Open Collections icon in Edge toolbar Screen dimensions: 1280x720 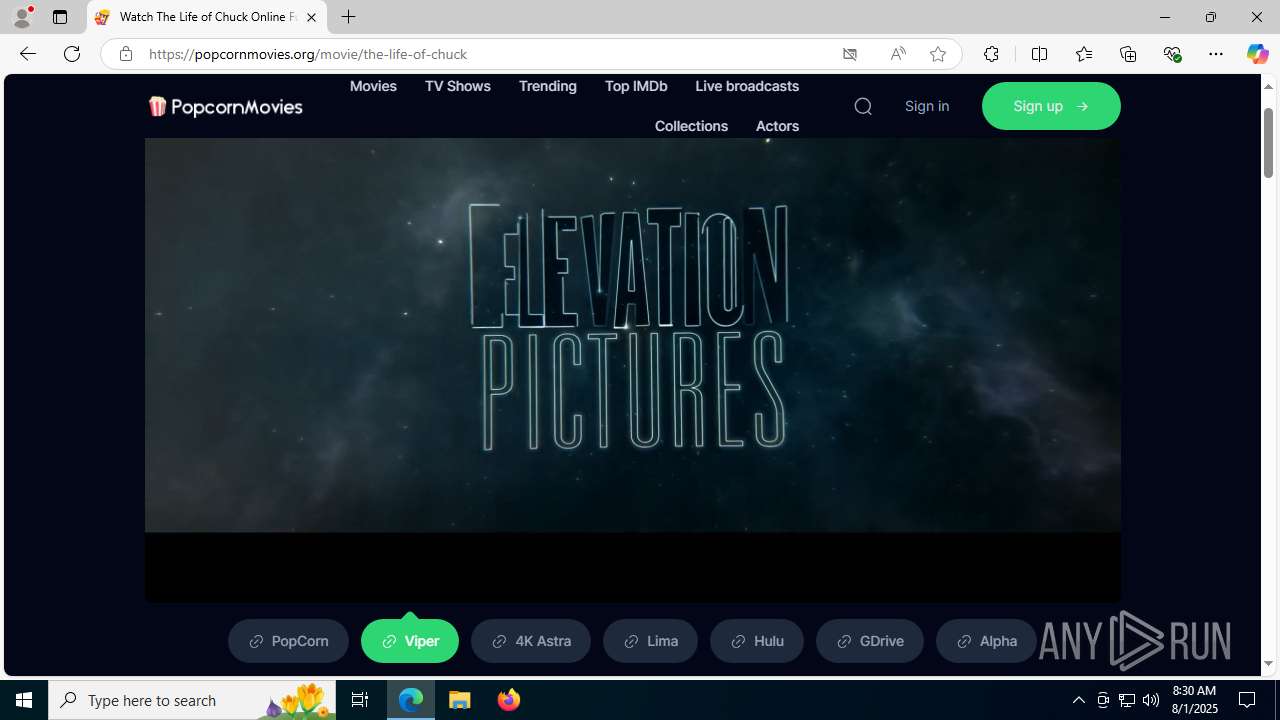click(x=1128, y=54)
